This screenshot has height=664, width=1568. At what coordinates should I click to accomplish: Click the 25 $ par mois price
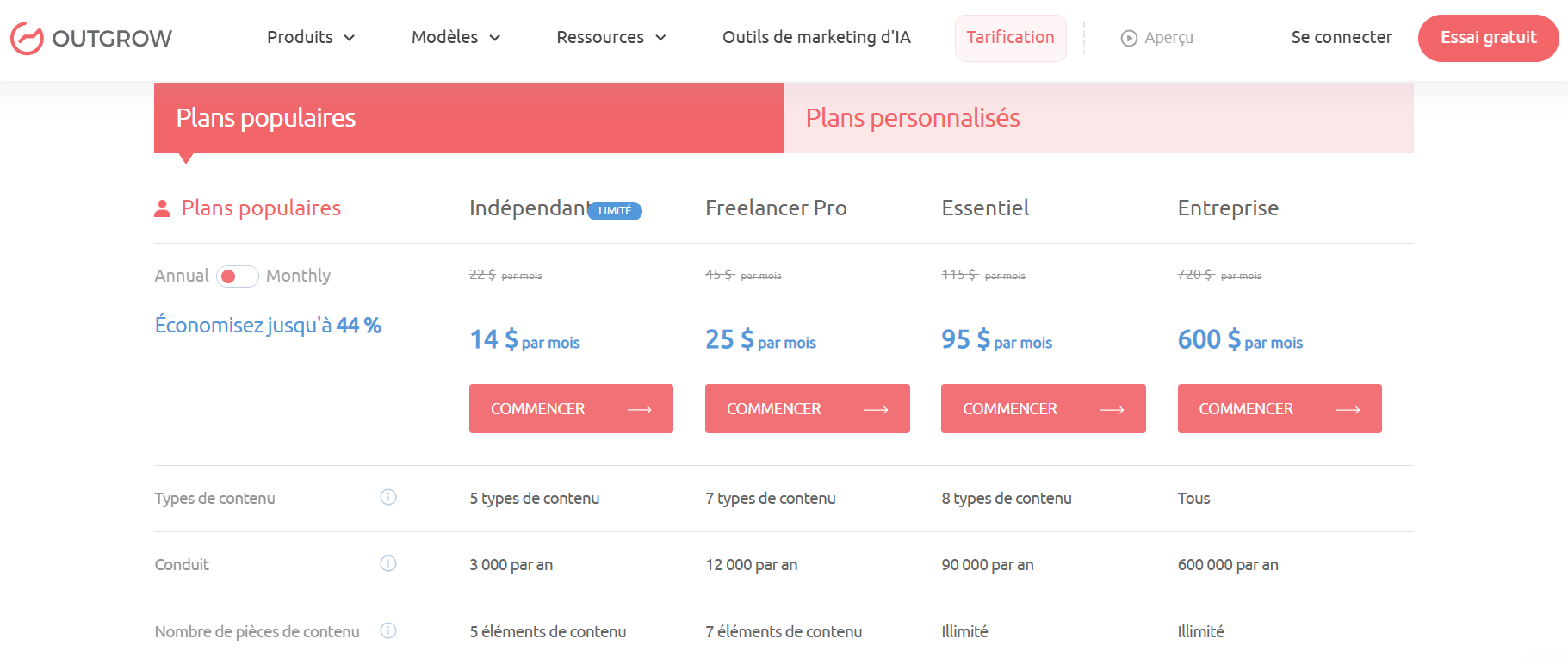click(x=760, y=340)
